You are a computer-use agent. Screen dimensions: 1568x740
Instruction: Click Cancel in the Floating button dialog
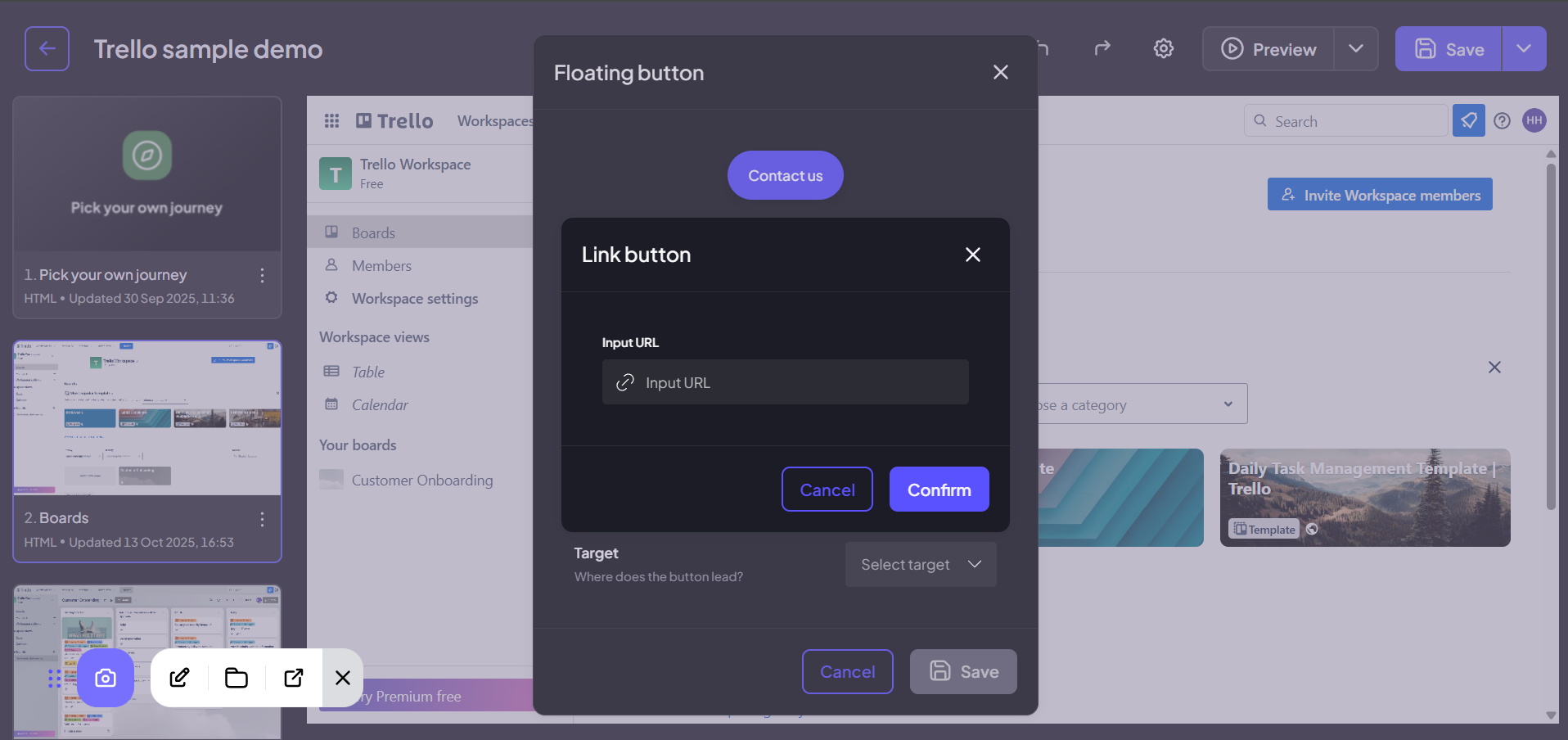click(847, 671)
